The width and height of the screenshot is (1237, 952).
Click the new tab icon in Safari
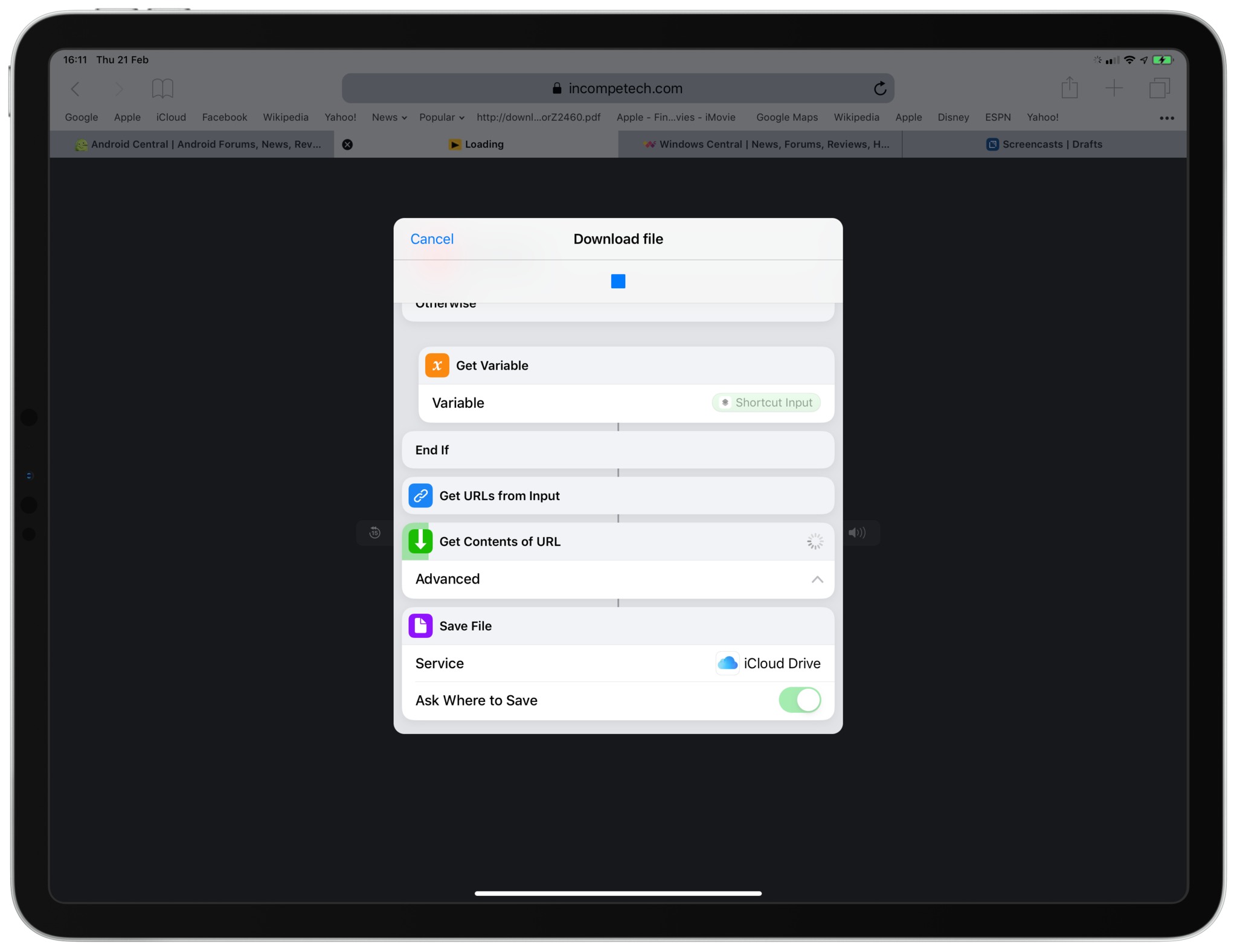point(1114,88)
